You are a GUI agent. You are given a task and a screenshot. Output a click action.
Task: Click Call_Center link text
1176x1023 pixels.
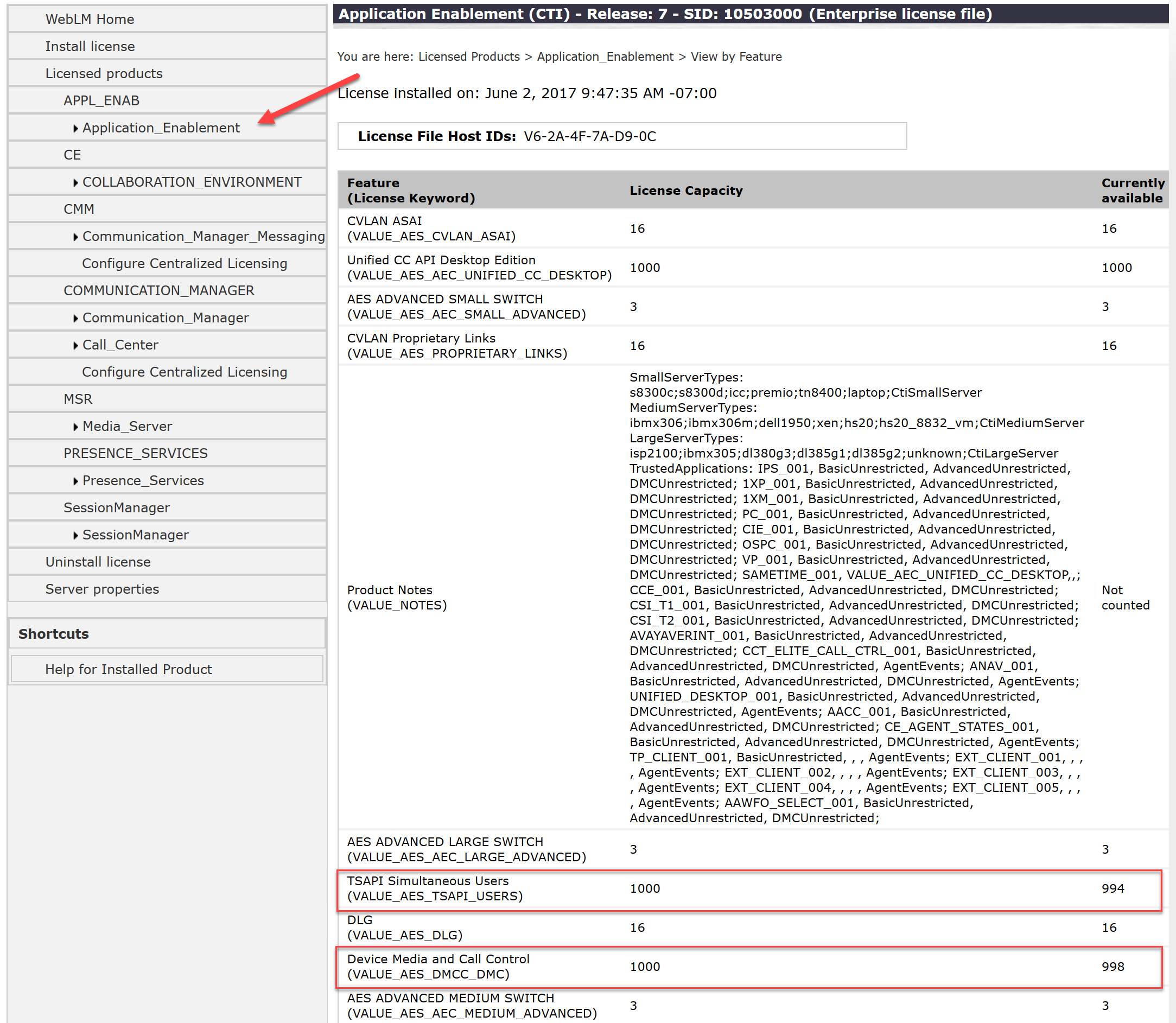tap(120, 344)
